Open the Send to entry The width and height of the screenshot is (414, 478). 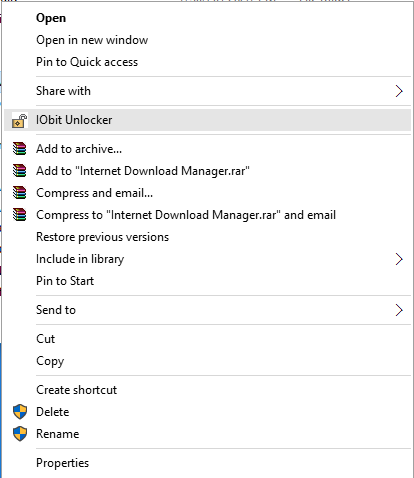[x=207, y=310]
